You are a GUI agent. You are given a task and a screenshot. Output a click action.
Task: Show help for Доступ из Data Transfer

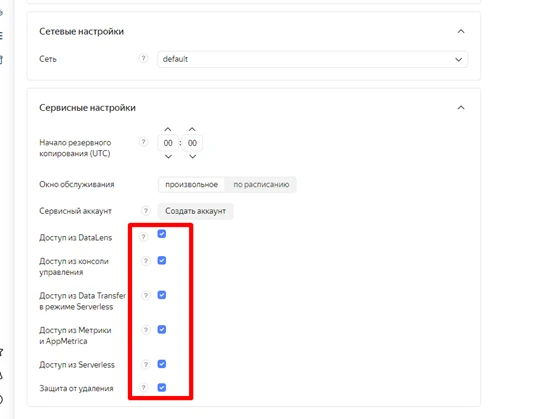coord(145,295)
